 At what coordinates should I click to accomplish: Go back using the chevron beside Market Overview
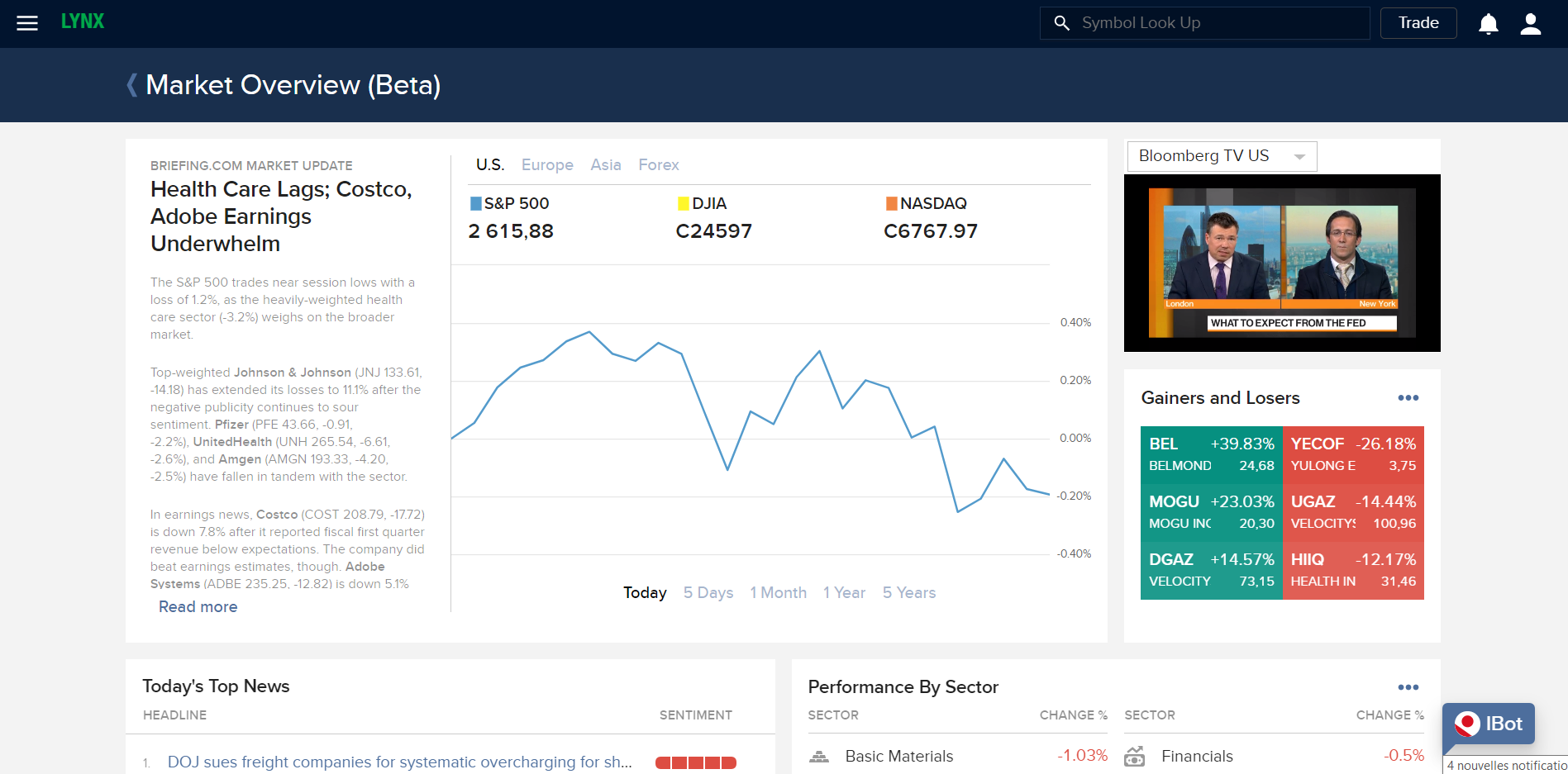click(x=131, y=85)
